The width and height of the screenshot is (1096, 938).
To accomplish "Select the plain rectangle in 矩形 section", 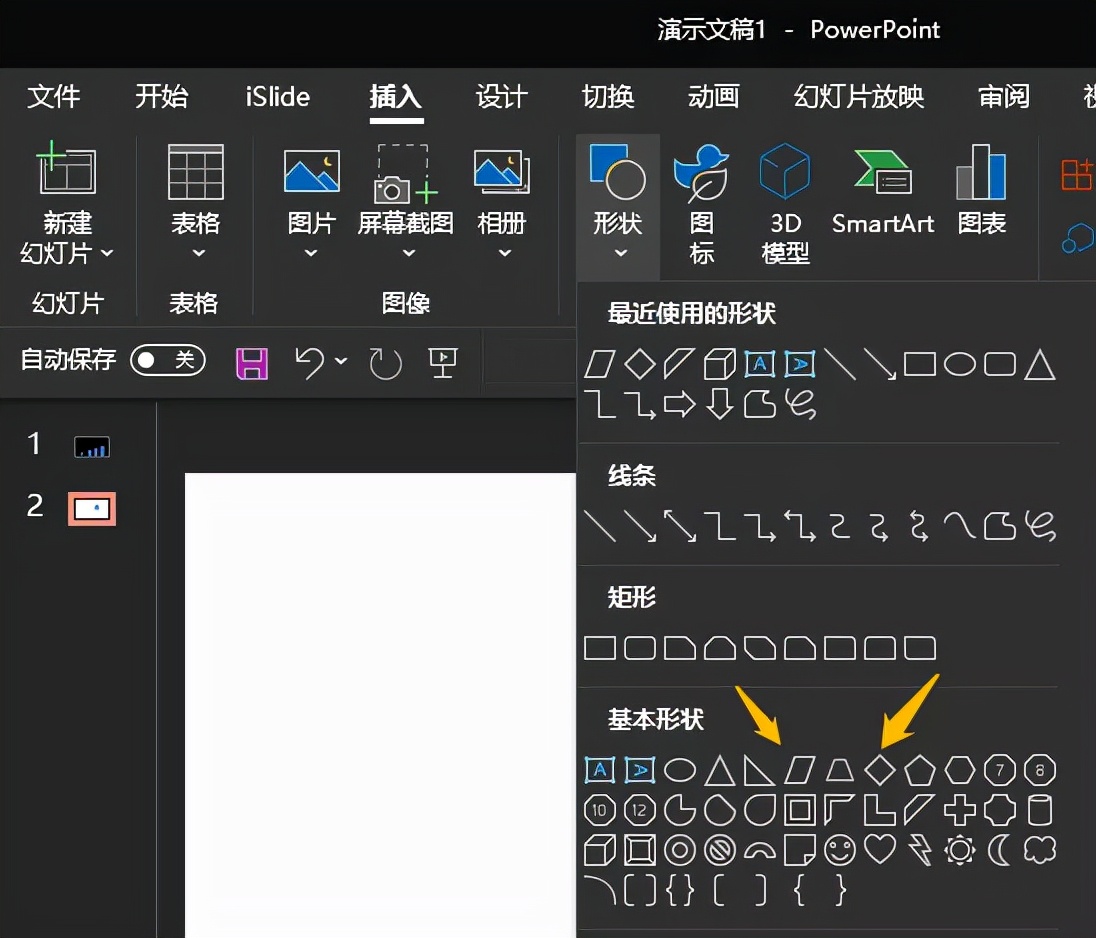I will pyautogui.click(x=600, y=648).
